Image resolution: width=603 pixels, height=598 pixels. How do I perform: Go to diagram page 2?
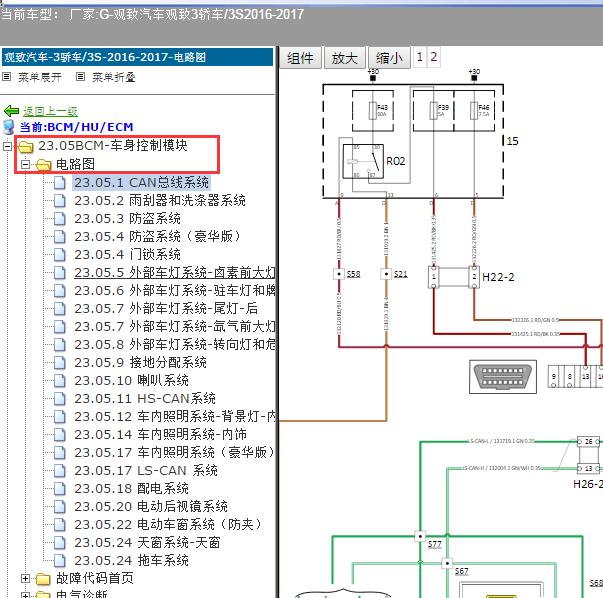click(433, 57)
